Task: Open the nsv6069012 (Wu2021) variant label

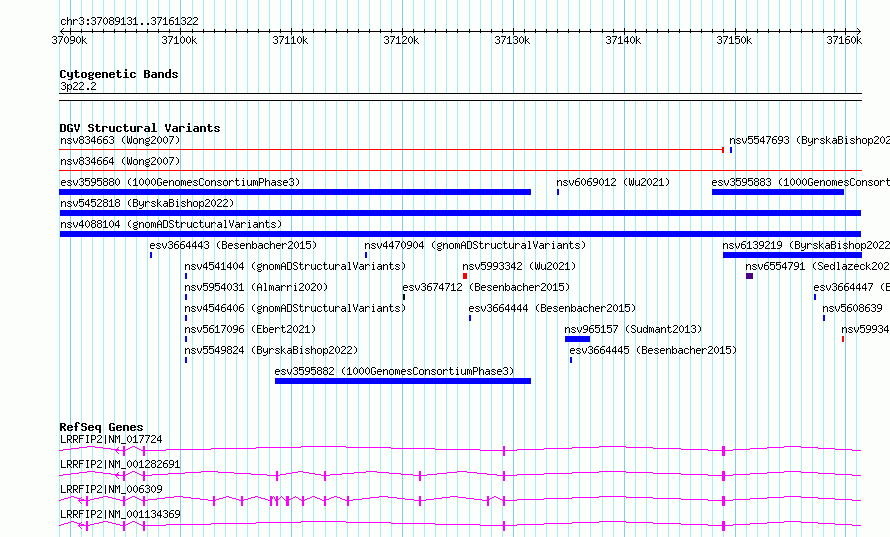Action: (x=613, y=182)
